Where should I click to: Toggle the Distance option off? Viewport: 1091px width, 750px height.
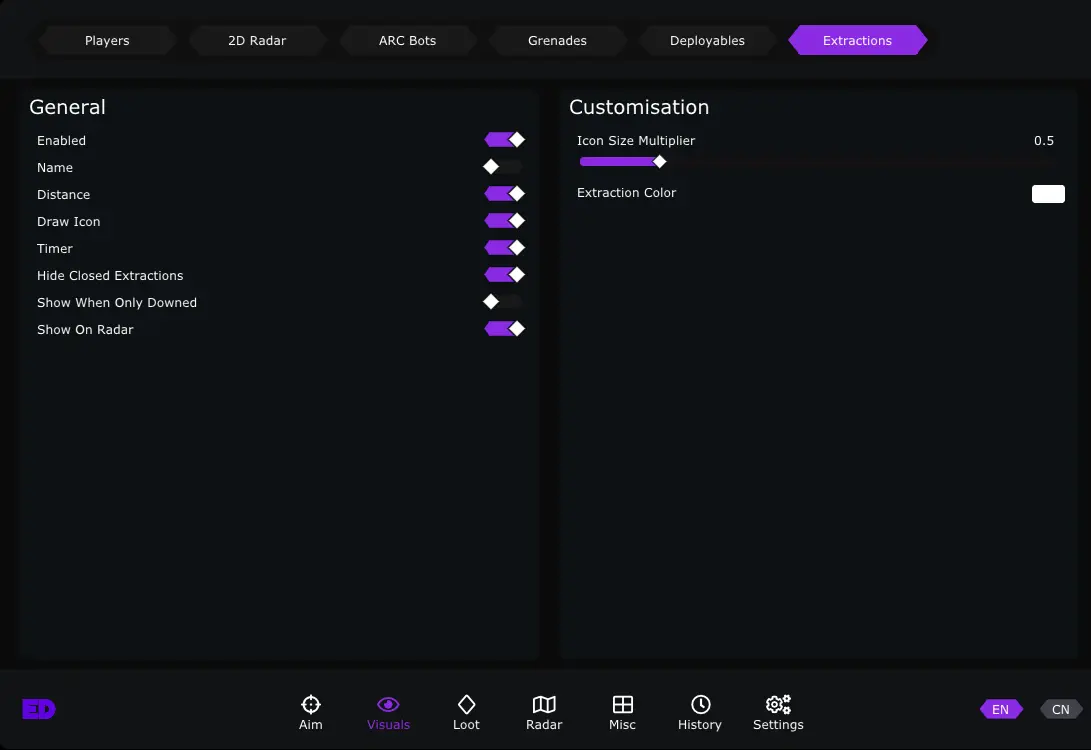pyautogui.click(x=504, y=194)
